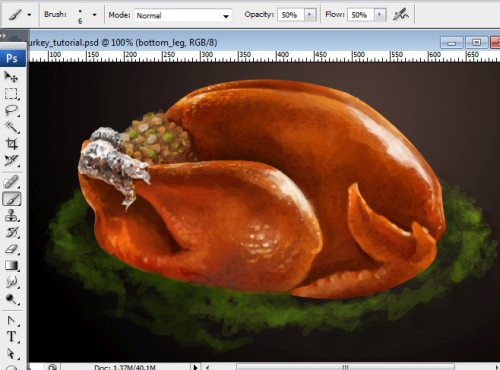Screen dimensions: 500x370
Task: Select the Dodge tool
Action: coord(11,299)
